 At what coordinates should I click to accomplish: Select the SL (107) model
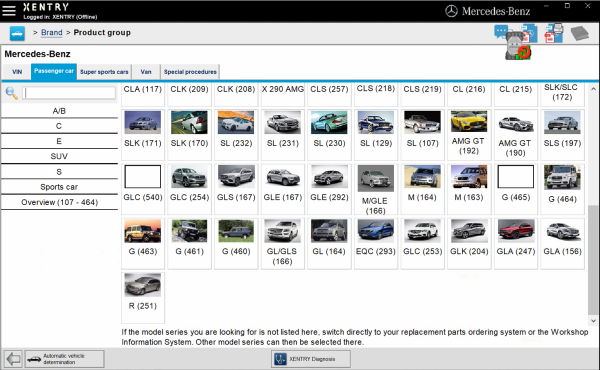click(x=422, y=135)
